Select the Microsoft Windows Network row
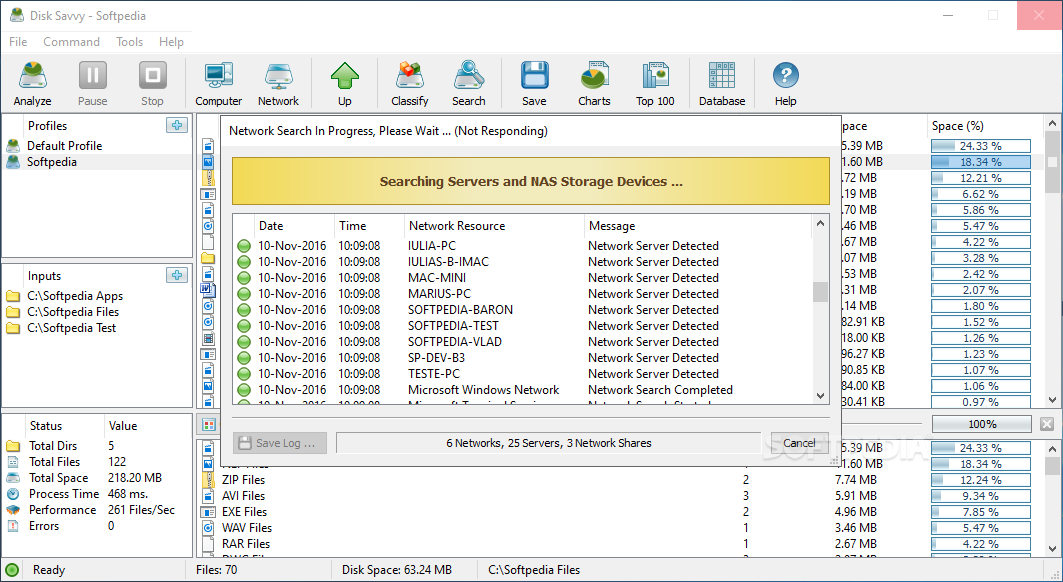Screen dimensions: 1063x582 click(x=522, y=389)
